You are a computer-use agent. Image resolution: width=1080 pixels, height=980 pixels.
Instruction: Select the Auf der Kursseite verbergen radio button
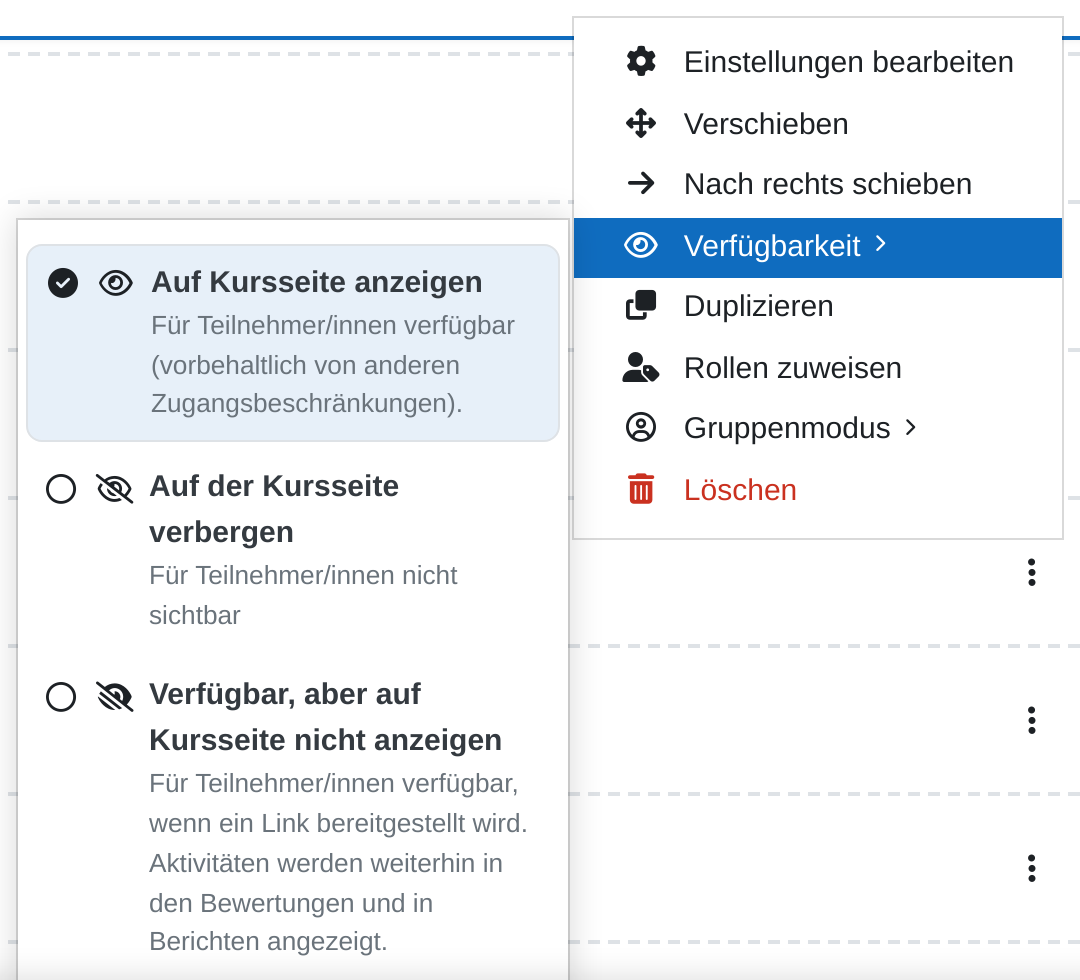click(61, 489)
